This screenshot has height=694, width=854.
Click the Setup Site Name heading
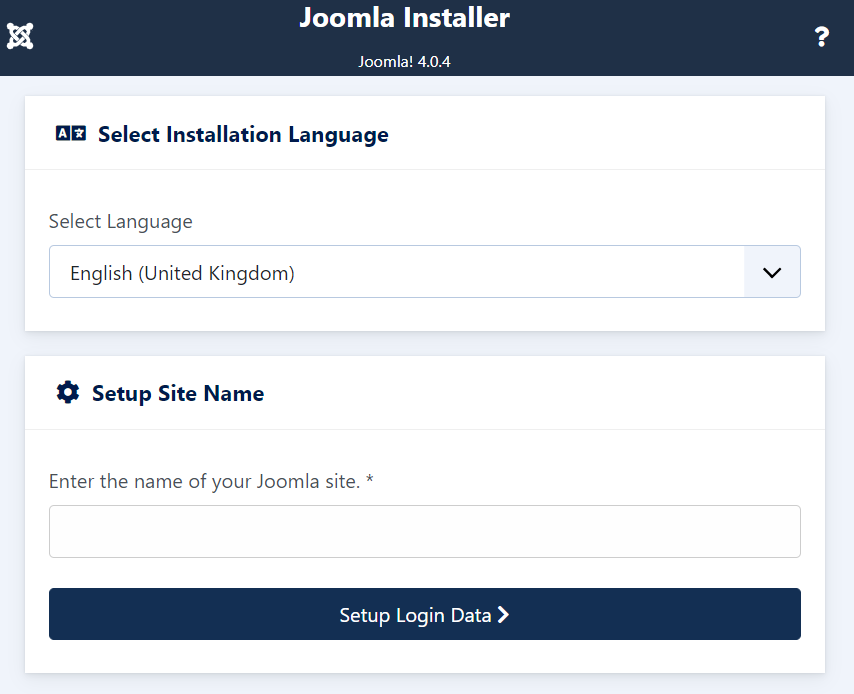178,393
